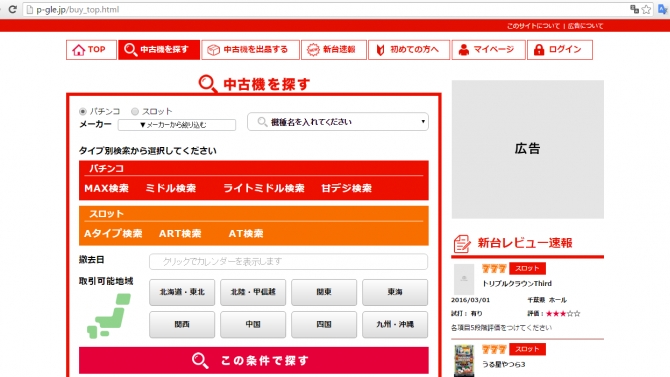Click the ミドル検索 link
670x377 pixels.
170,188
